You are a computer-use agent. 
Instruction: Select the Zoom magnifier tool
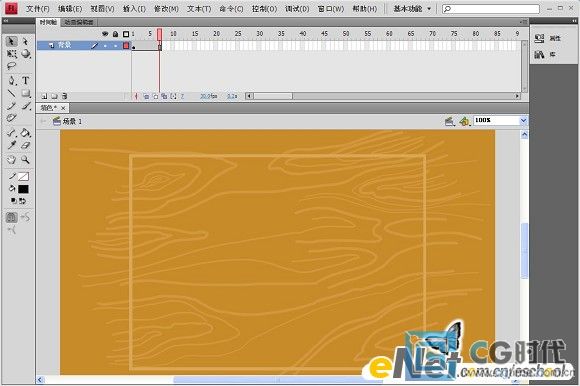25,160
